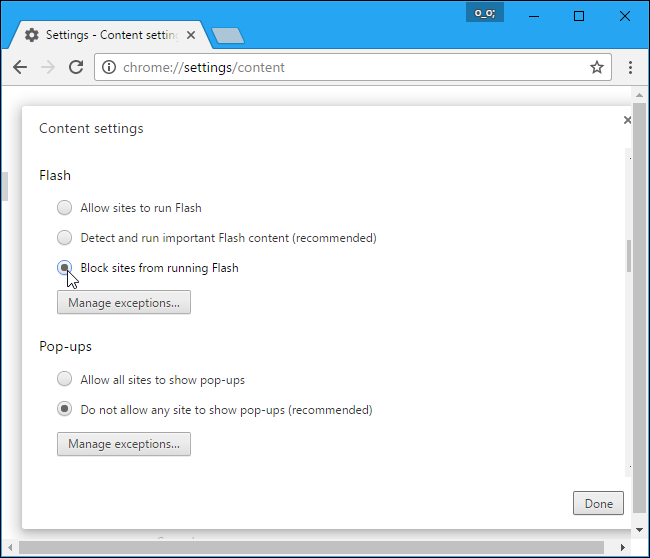Click the page scrollbar down arrow
Screen dimensions: 650x558
point(639,529)
